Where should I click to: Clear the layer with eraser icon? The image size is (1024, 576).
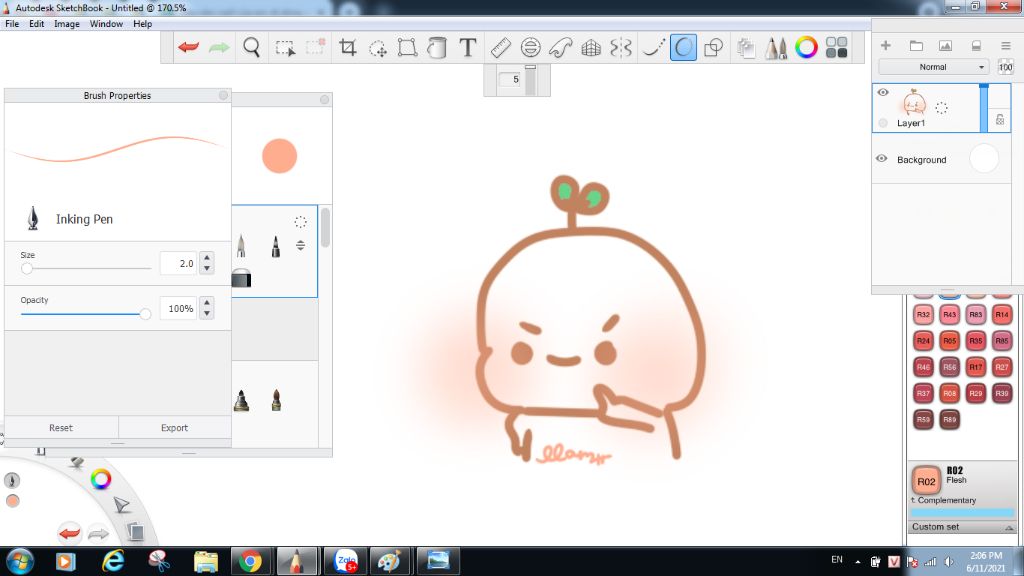click(976, 45)
